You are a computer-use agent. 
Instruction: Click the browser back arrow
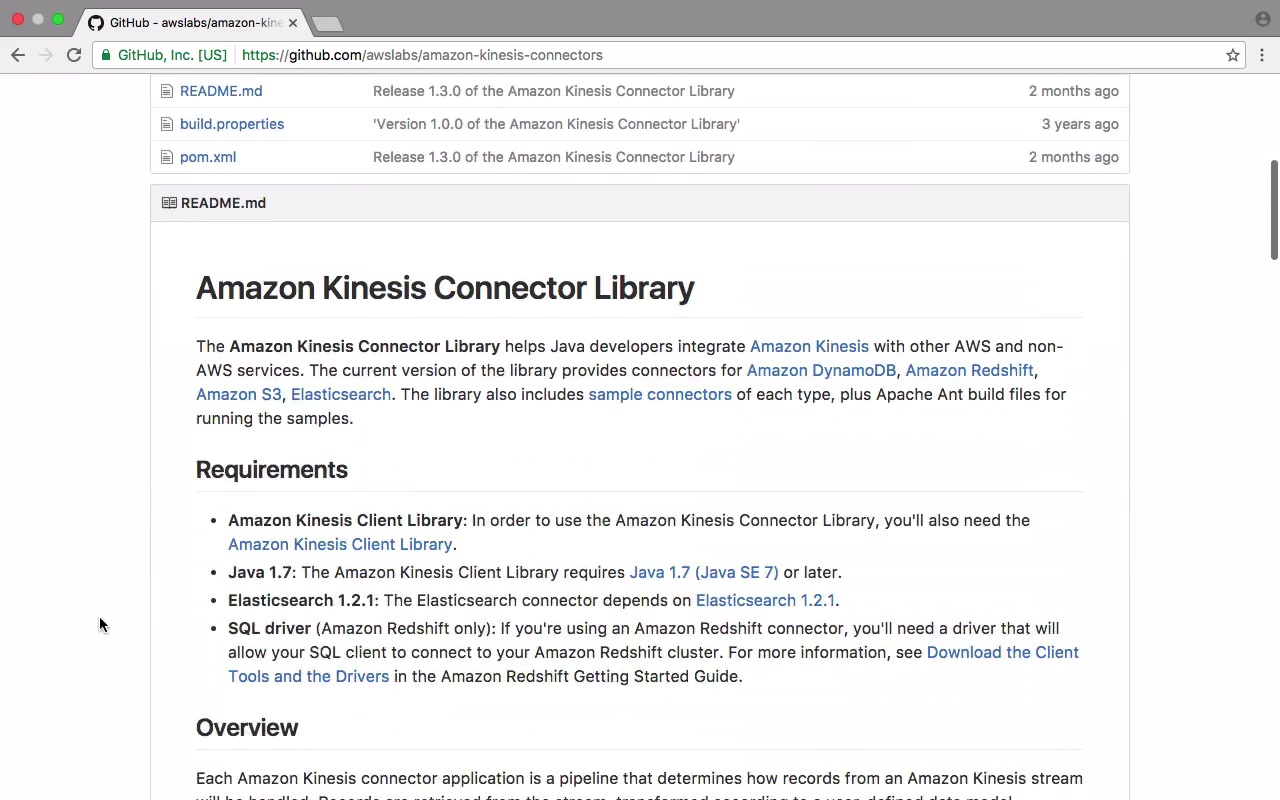point(18,55)
